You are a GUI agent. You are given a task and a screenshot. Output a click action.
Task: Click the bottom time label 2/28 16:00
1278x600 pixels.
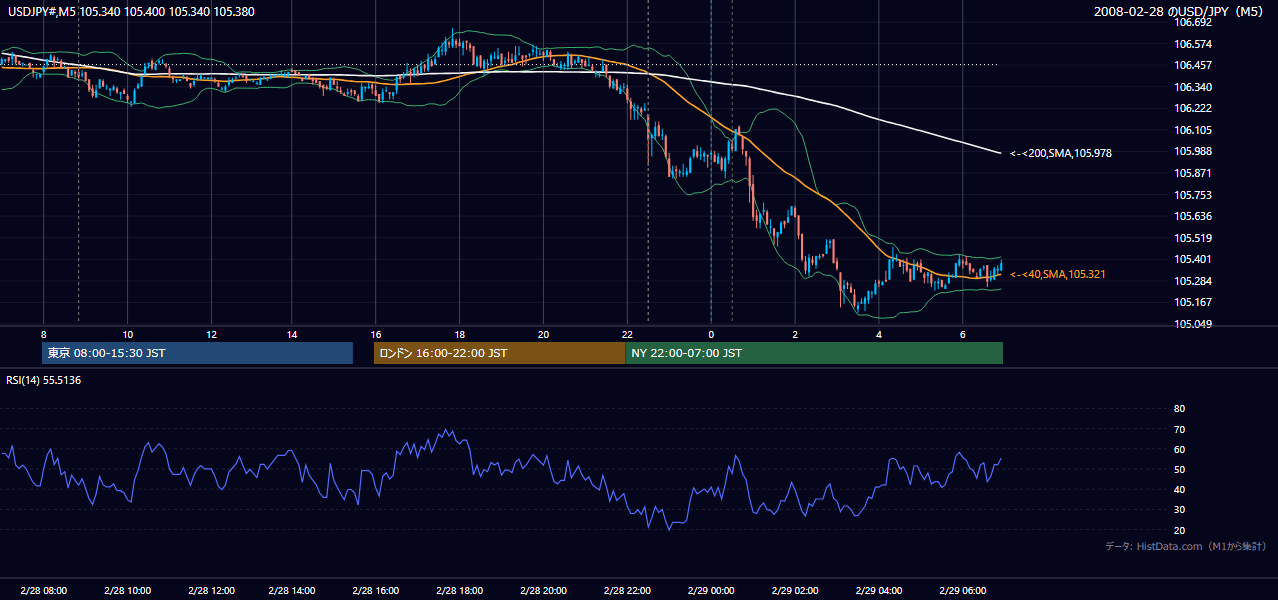[x=377, y=591]
